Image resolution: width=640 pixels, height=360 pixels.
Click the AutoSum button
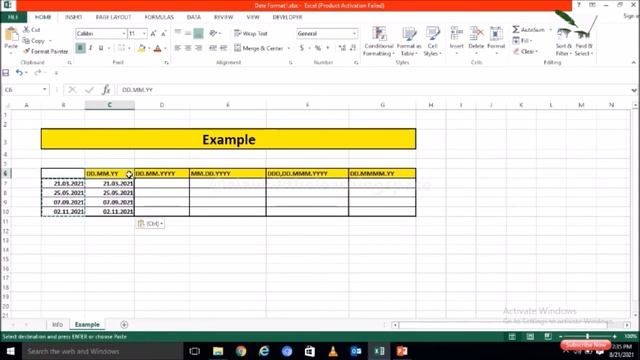pyautogui.click(x=529, y=29)
